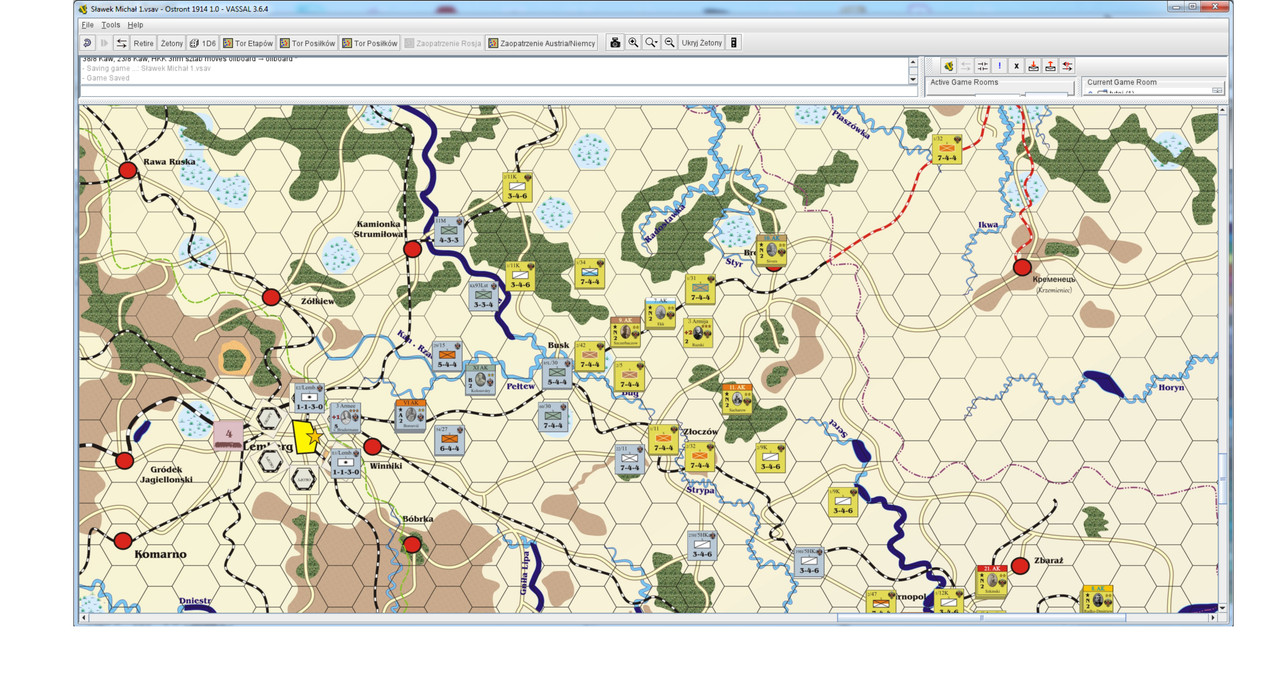
Task: Click the Retire button
Action: (144, 43)
